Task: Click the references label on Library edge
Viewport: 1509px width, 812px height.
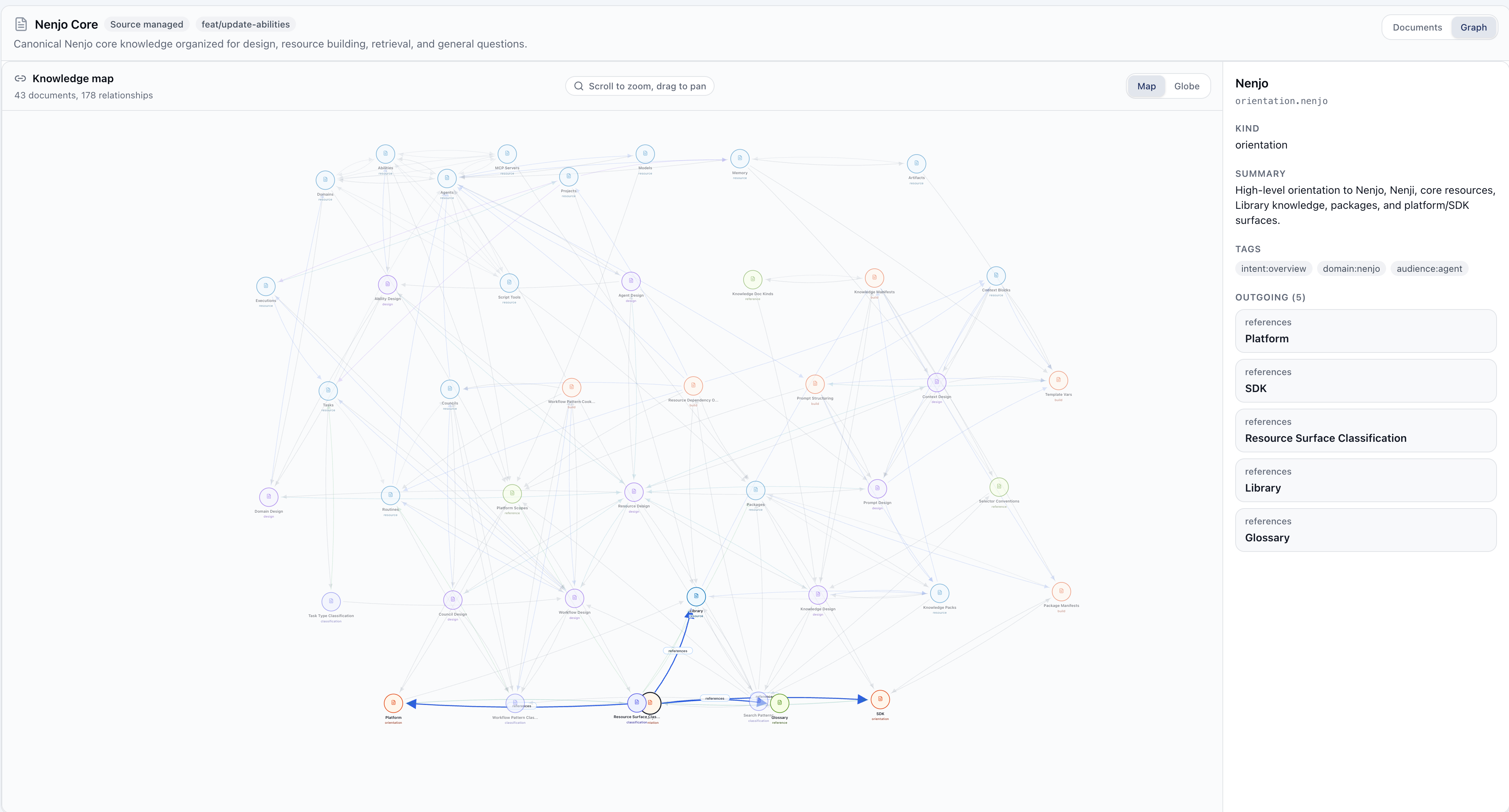Action: 678,651
